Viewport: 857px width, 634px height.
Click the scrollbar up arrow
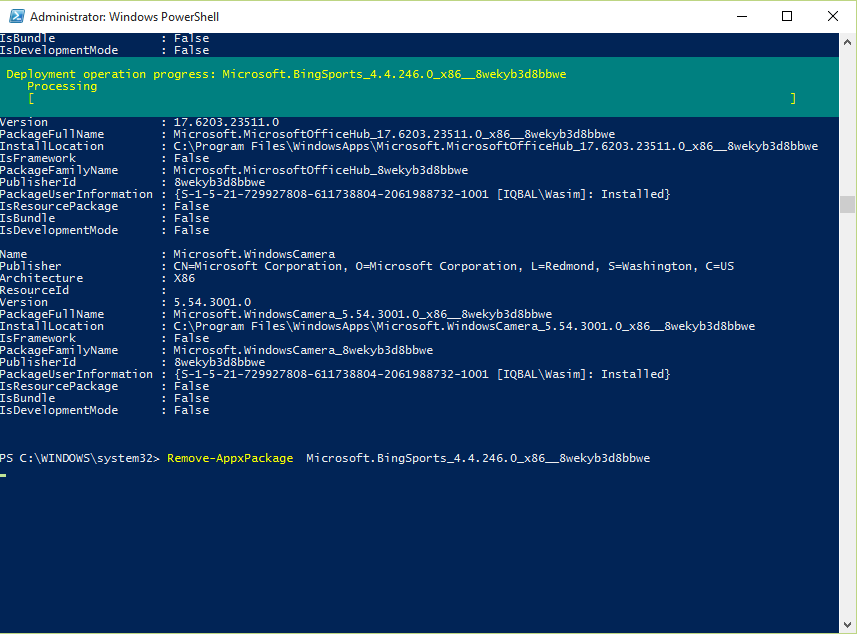(x=847, y=42)
